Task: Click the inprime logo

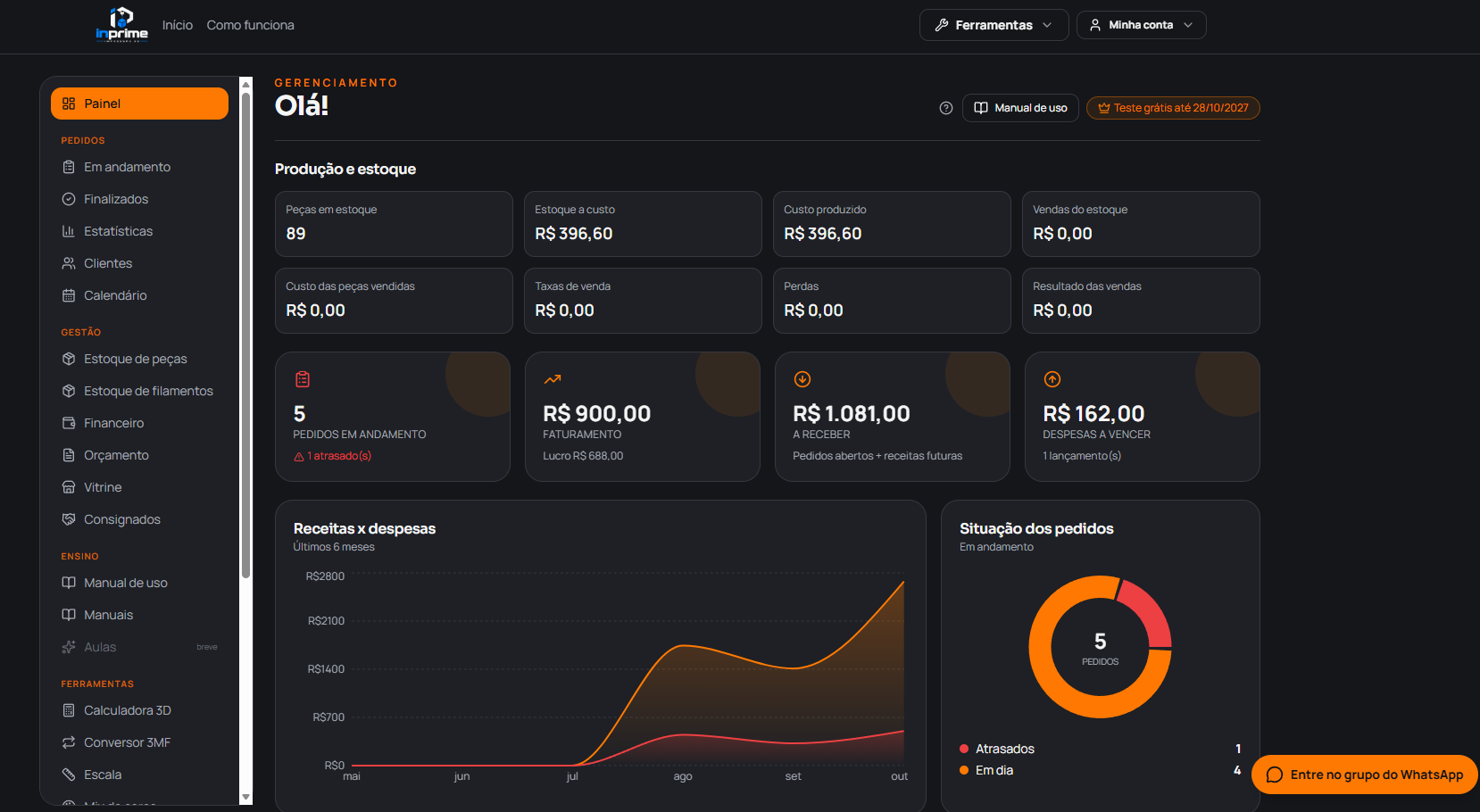Action: point(122,25)
